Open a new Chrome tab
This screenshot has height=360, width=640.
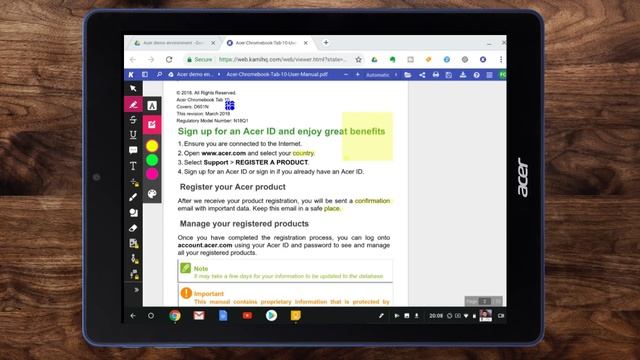pos(326,42)
